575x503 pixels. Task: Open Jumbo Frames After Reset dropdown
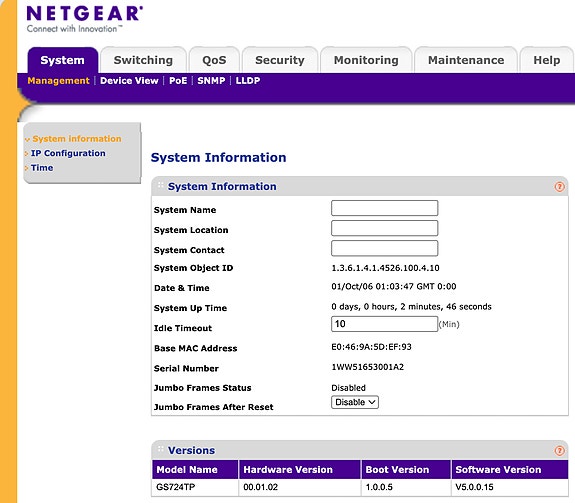pyautogui.click(x=355, y=402)
